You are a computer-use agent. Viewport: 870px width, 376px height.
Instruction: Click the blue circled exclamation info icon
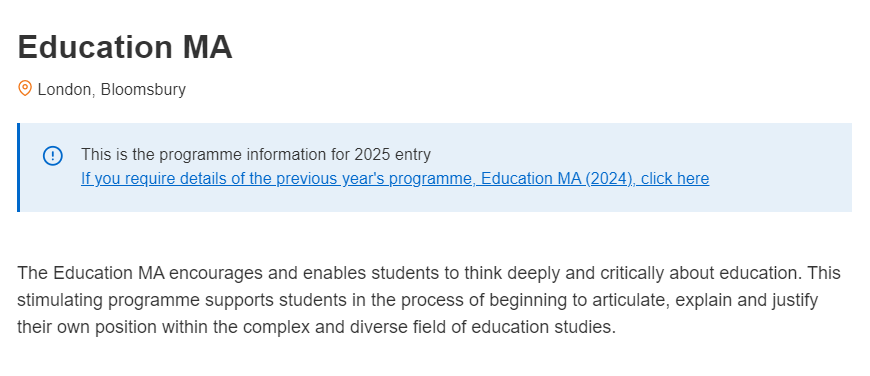53,156
